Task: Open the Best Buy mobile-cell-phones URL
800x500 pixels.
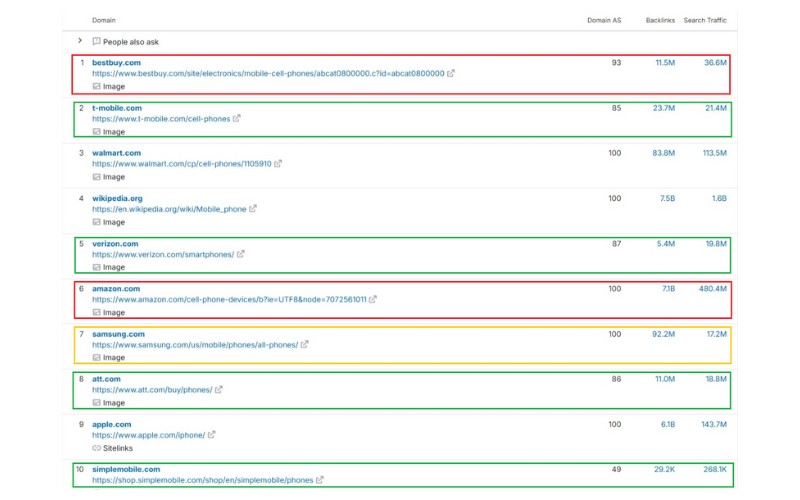Action: 268,73
